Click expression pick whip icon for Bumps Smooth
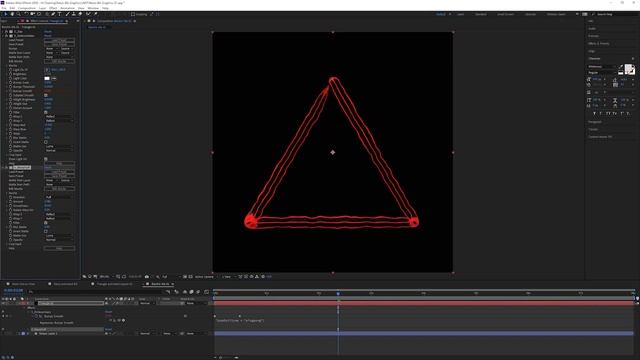Viewport: 640px width, 360px height. pyautogui.click(x=119, y=320)
